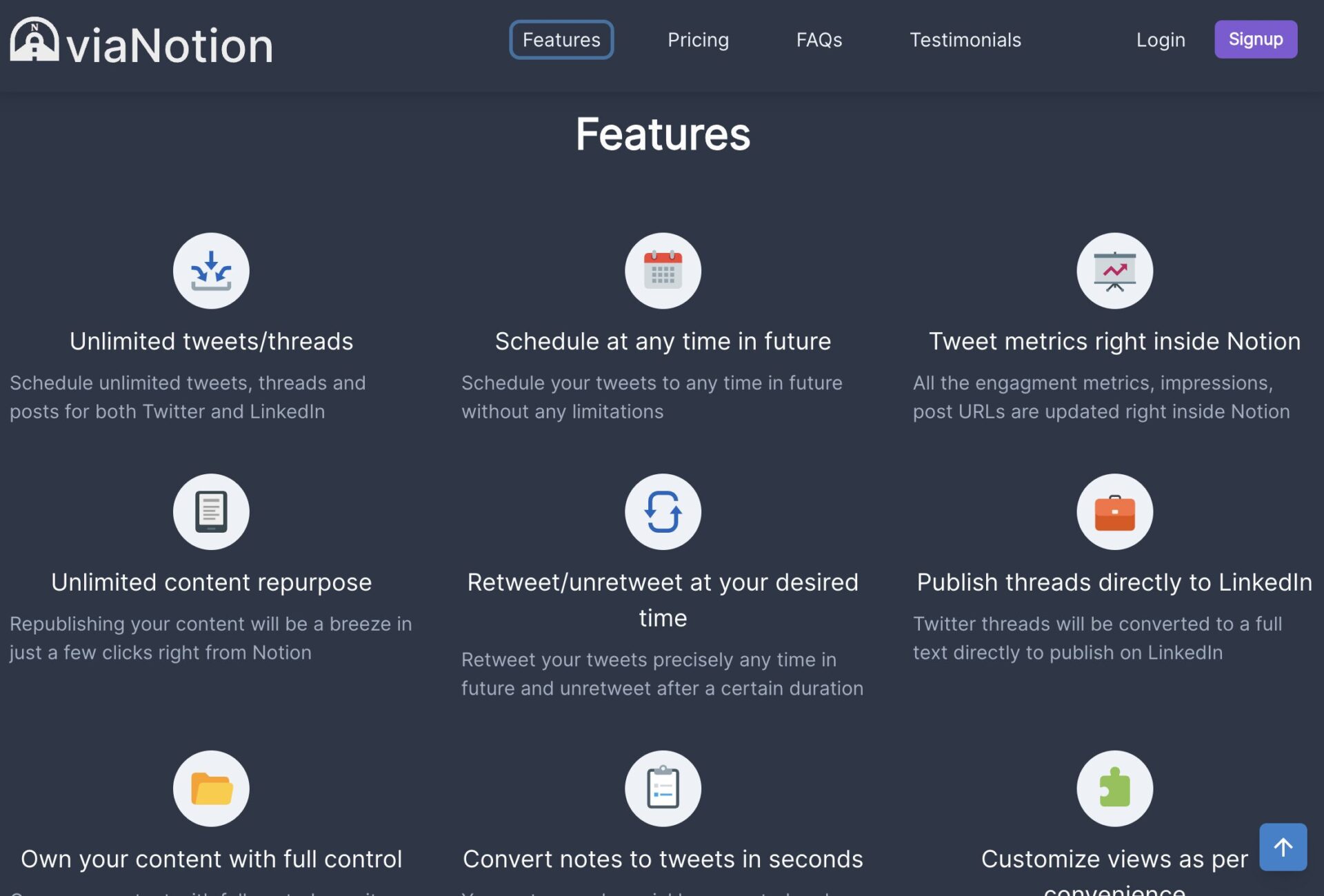
Task: Click the Login link
Action: pos(1161,40)
